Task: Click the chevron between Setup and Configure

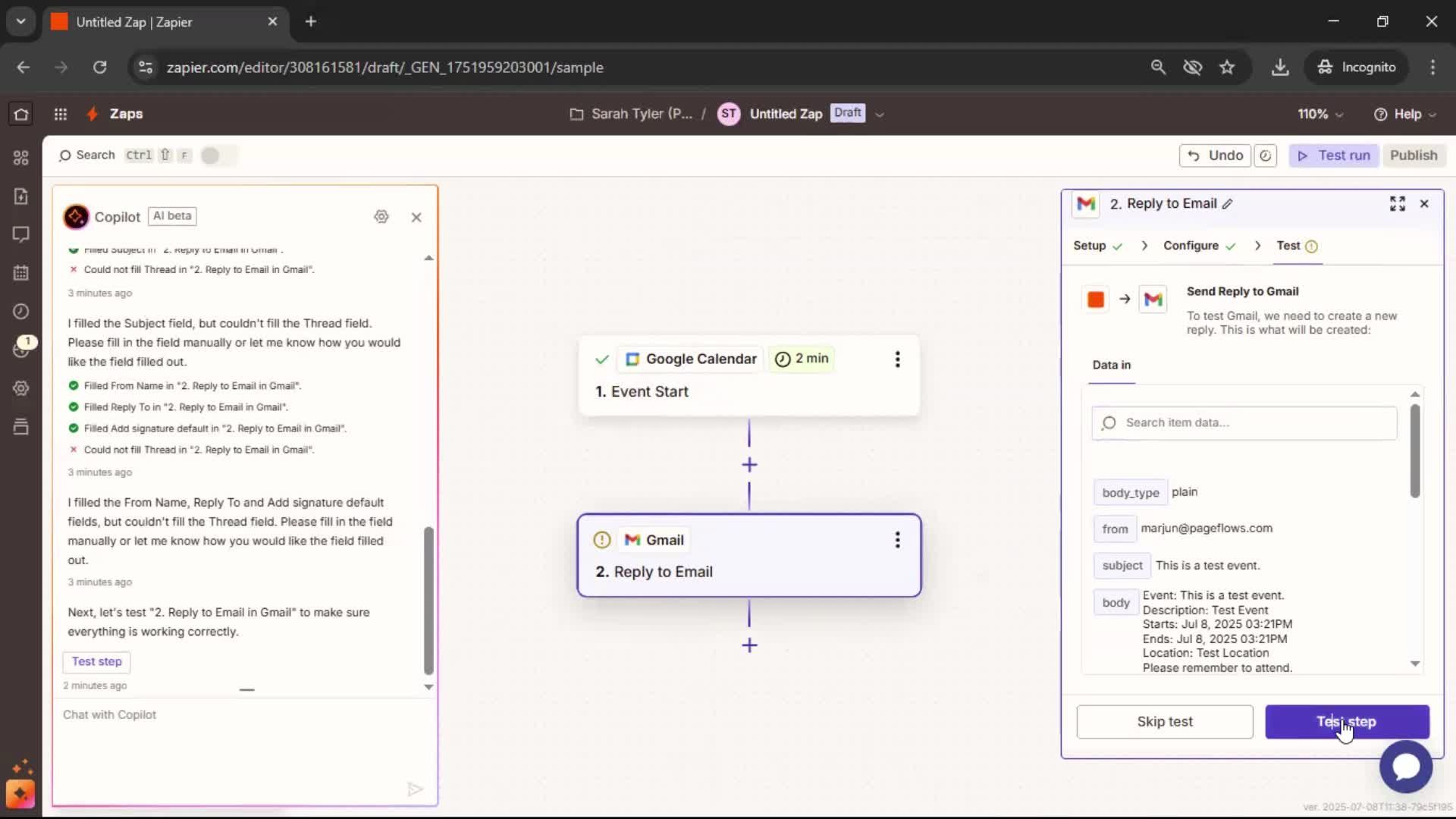Action: (x=1144, y=246)
